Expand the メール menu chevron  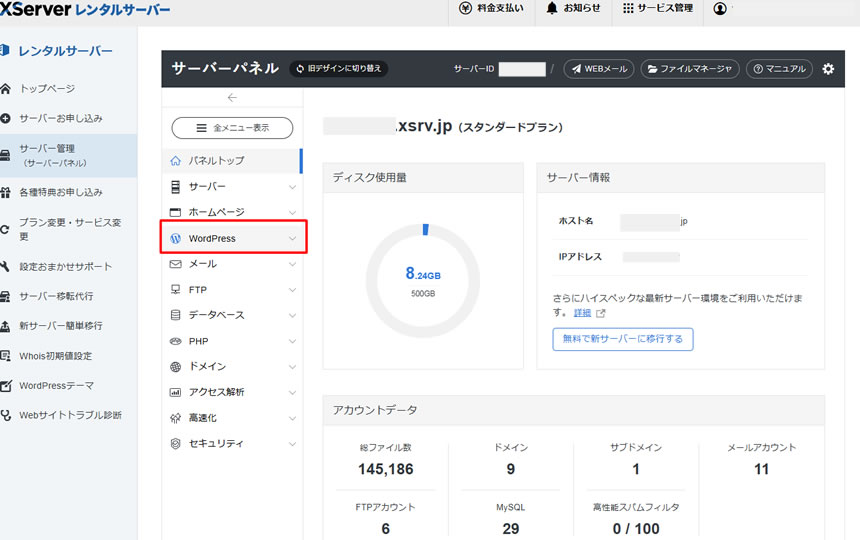pos(292,264)
